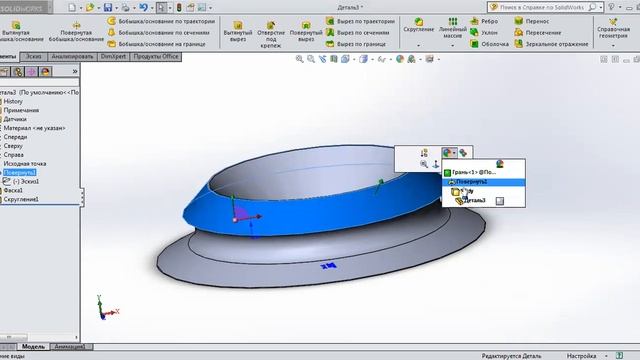Select History in the feature tree

coord(13,101)
